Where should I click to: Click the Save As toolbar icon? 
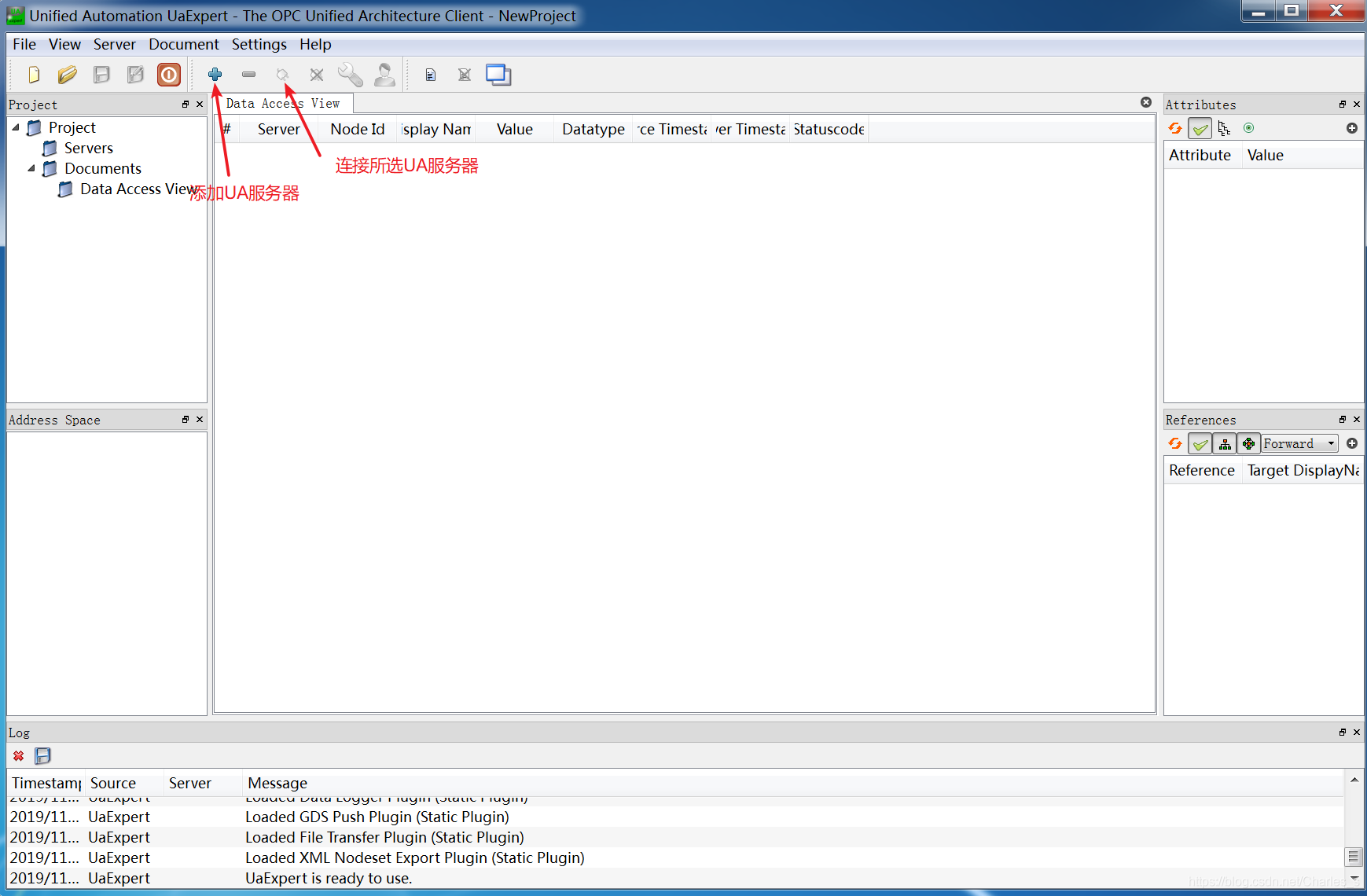click(135, 75)
